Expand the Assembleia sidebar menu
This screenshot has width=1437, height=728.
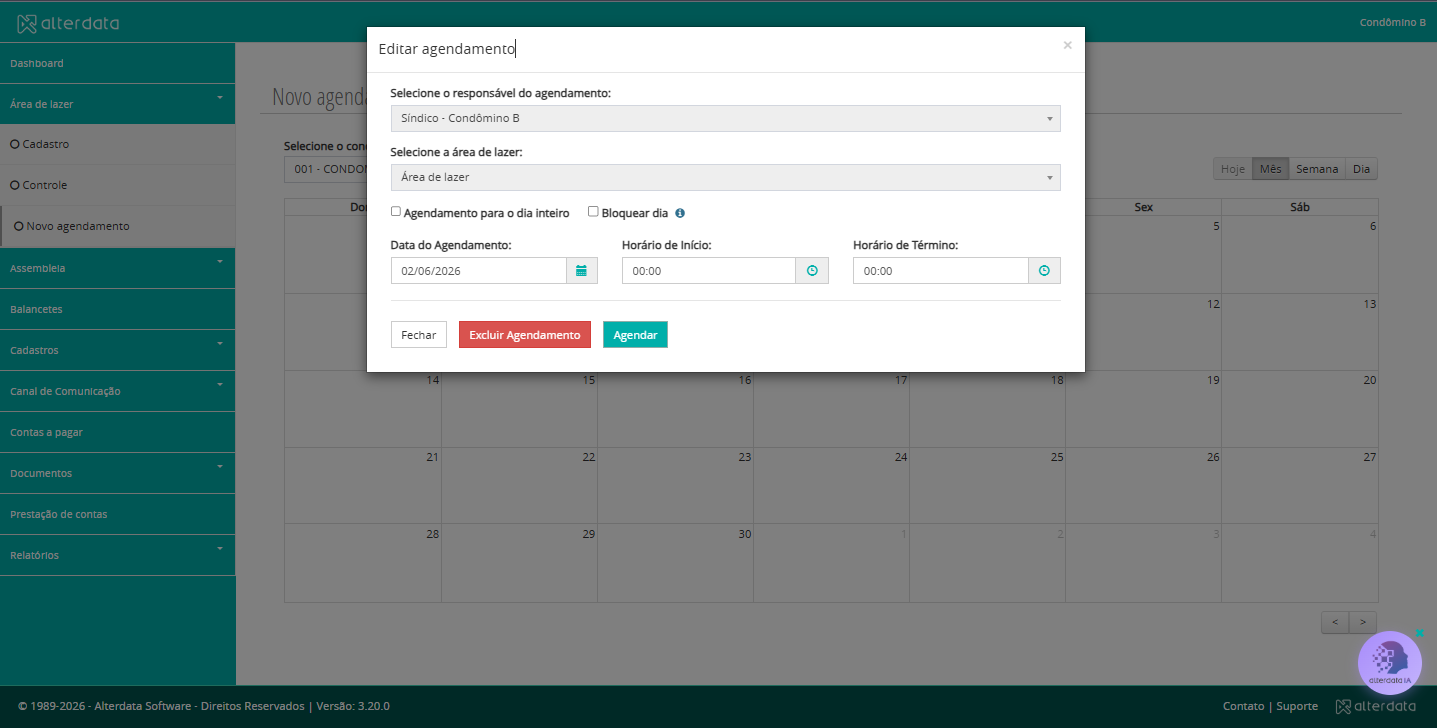[118, 268]
